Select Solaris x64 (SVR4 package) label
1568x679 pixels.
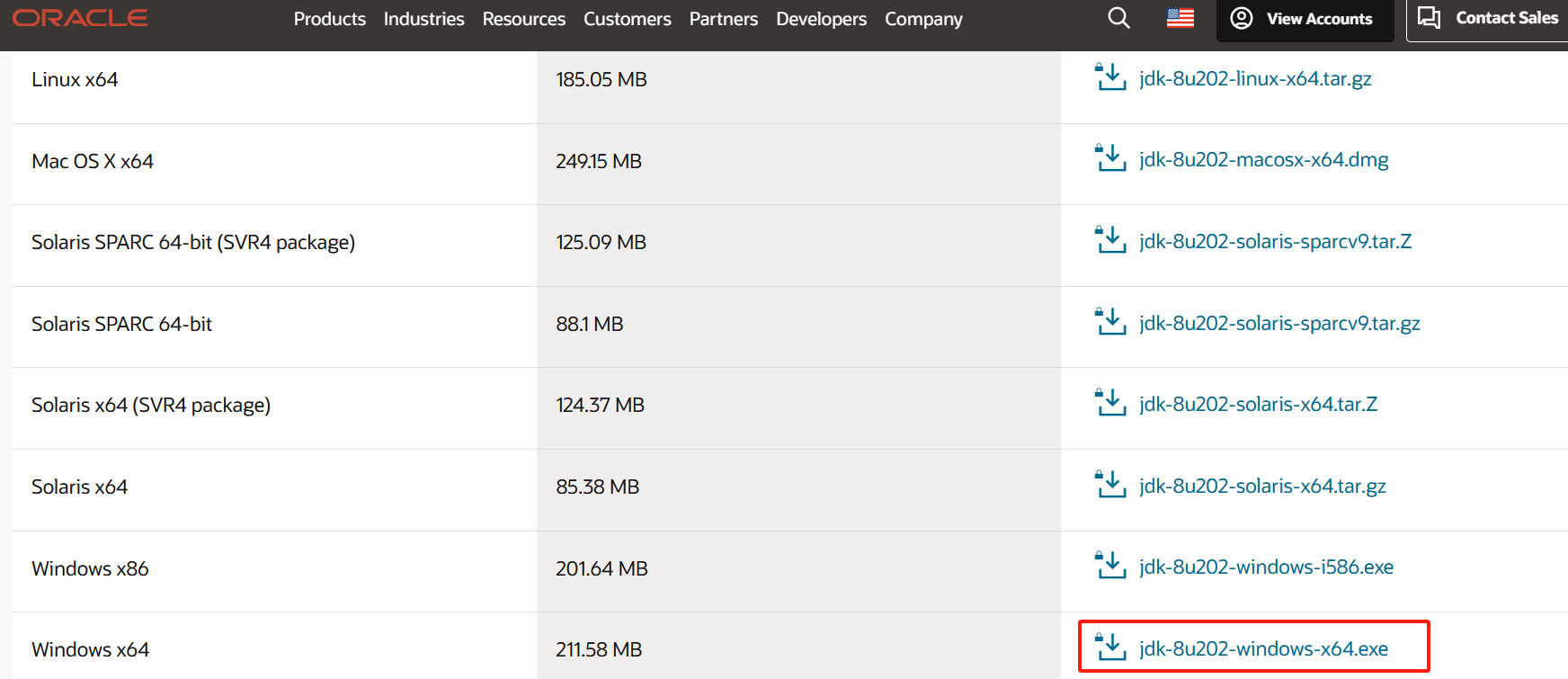(151, 405)
